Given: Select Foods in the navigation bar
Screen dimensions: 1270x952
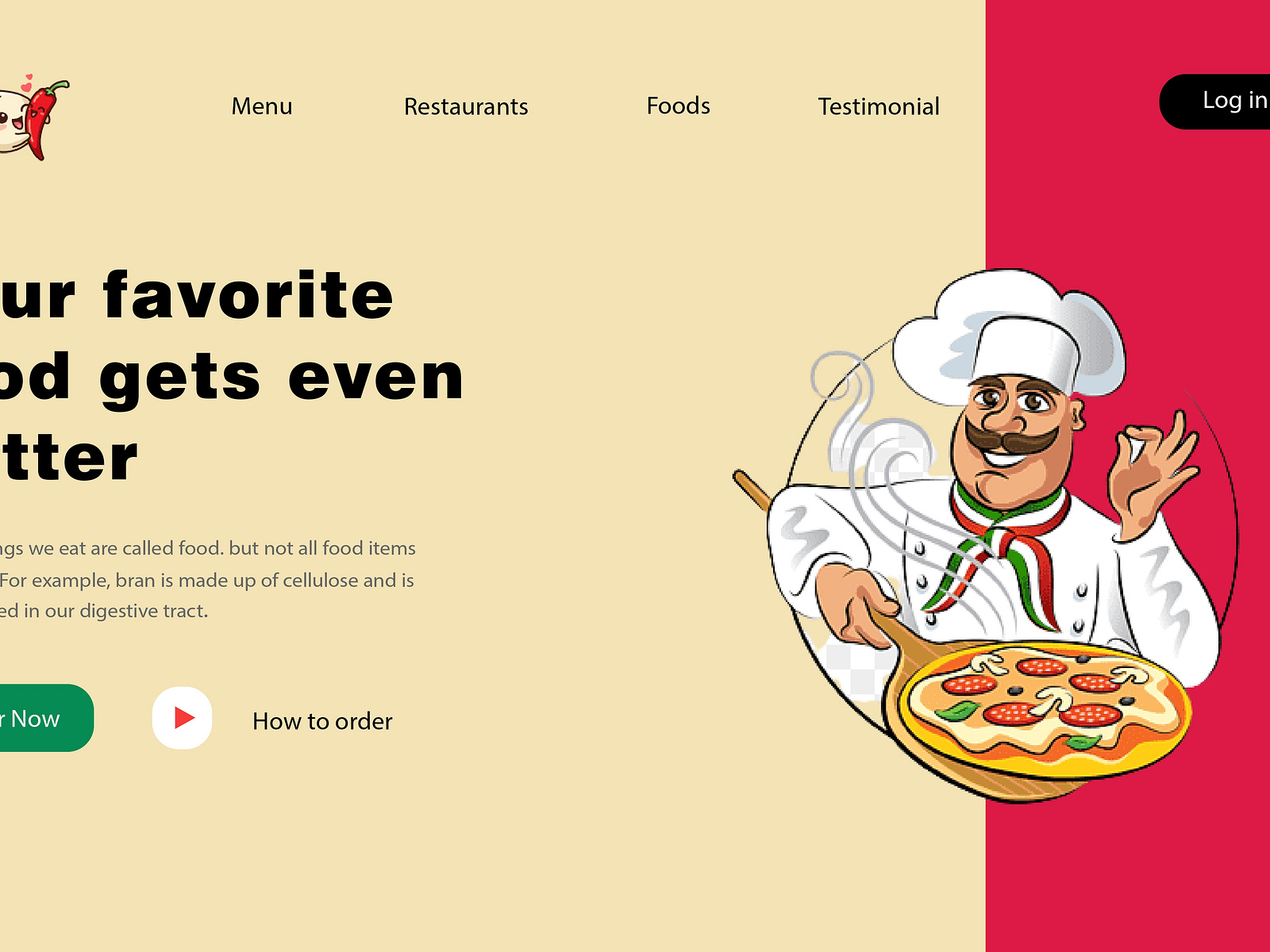Looking at the screenshot, I should [x=678, y=106].
